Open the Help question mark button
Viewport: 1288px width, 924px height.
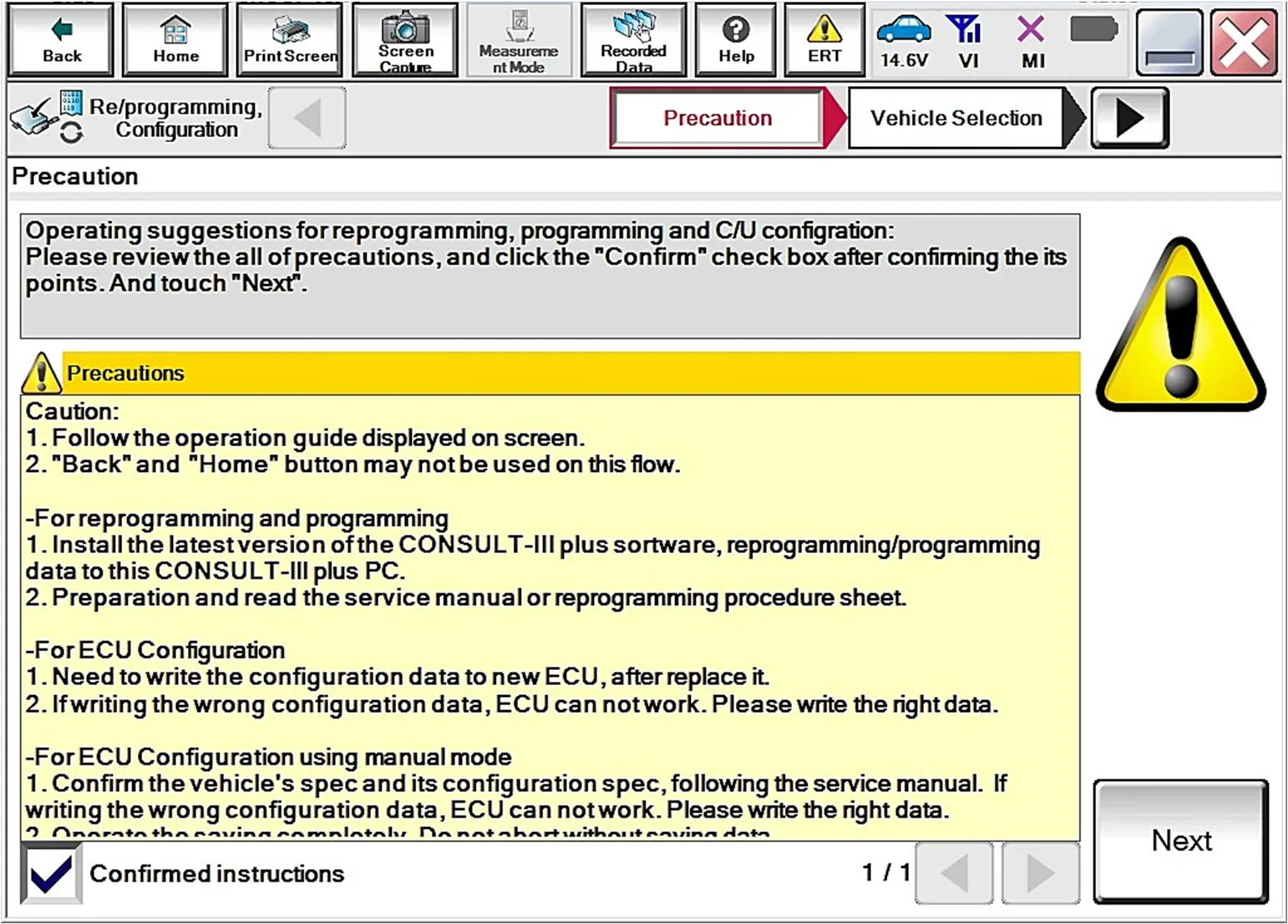(736, 40)
